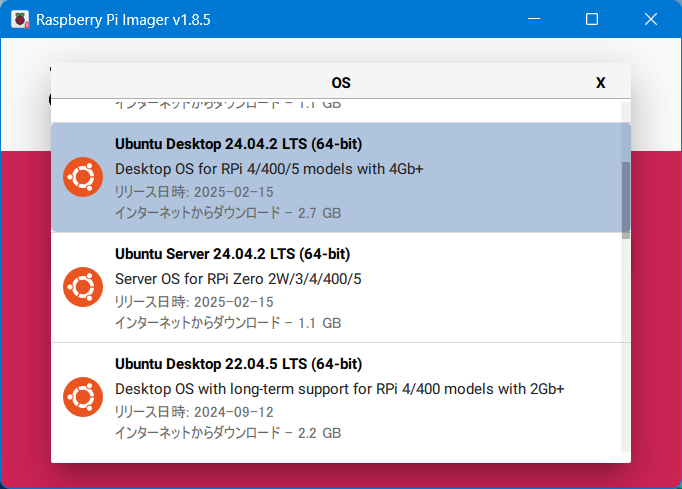Click the OS list scrollbar thumb
Viewport: 682px width, 489px height.
626,200
